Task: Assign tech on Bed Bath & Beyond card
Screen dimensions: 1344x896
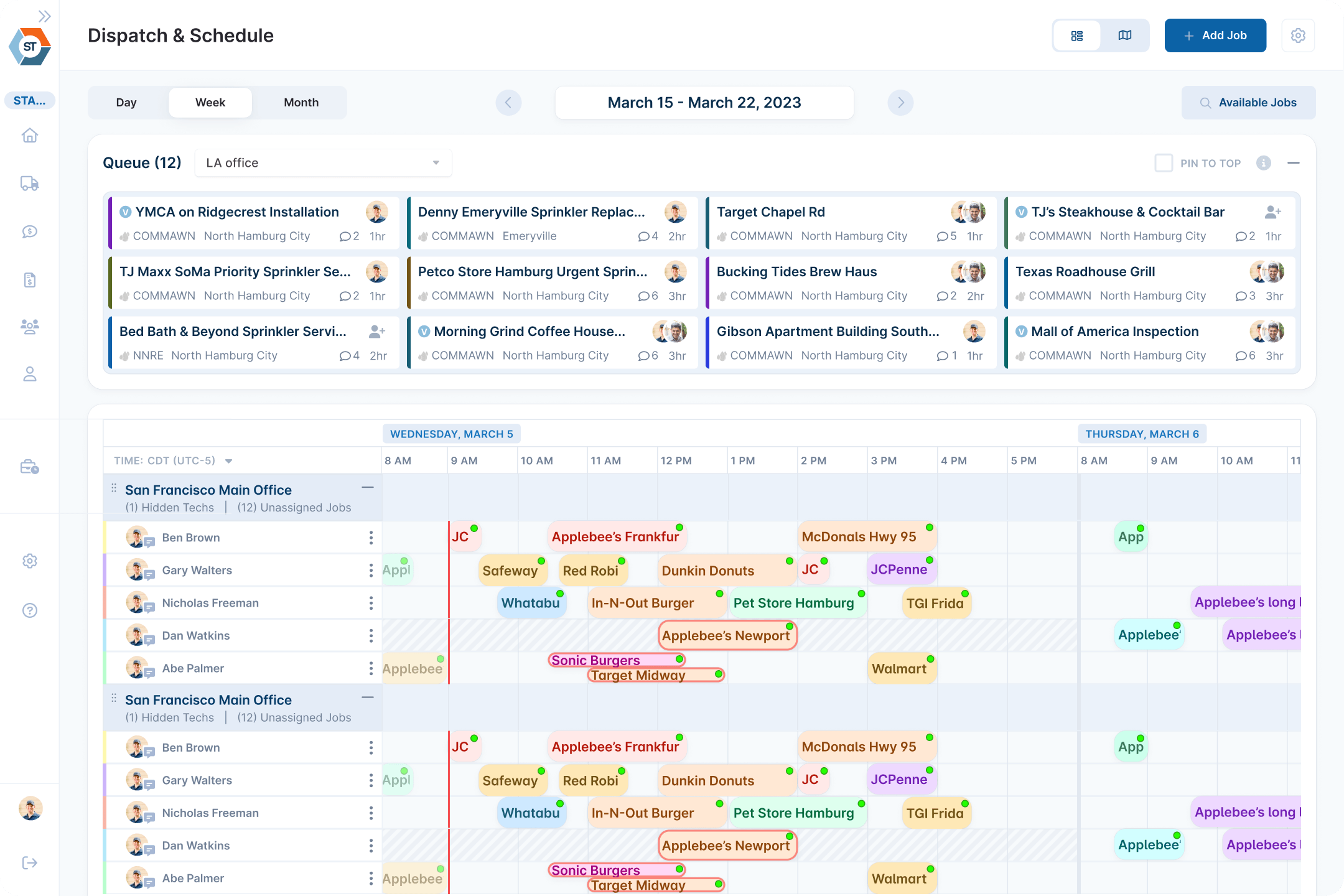Action: point(377,332)
